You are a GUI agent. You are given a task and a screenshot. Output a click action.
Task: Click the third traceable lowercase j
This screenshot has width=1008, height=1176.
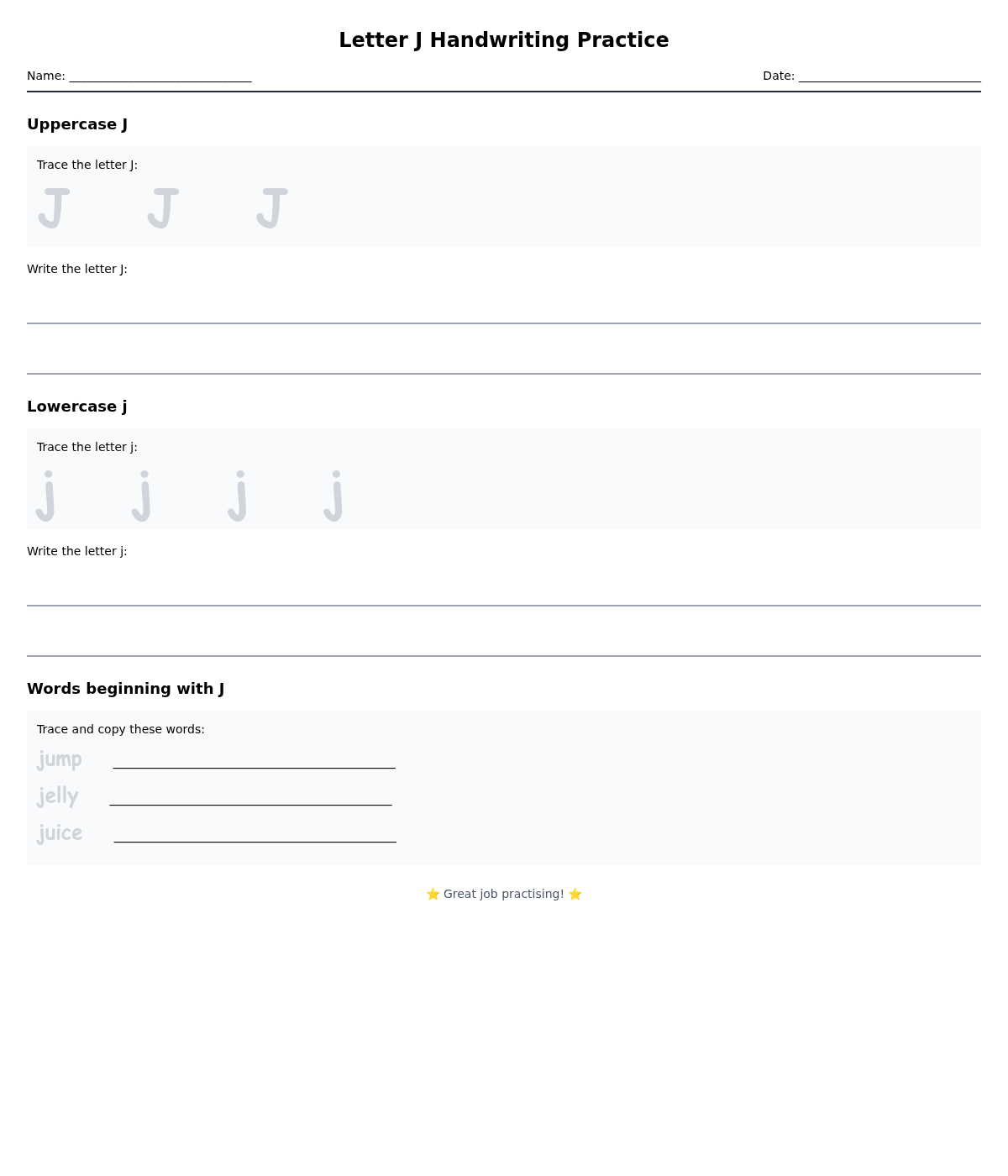(x=238, y=496)
